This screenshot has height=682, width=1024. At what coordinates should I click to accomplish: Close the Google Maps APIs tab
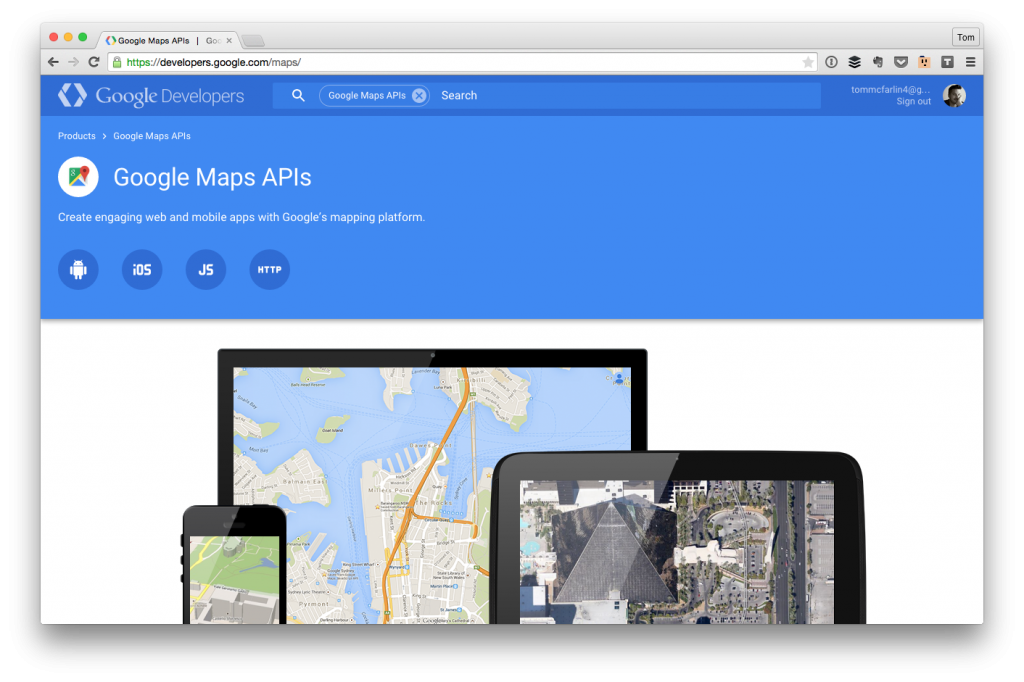point(229,41)
